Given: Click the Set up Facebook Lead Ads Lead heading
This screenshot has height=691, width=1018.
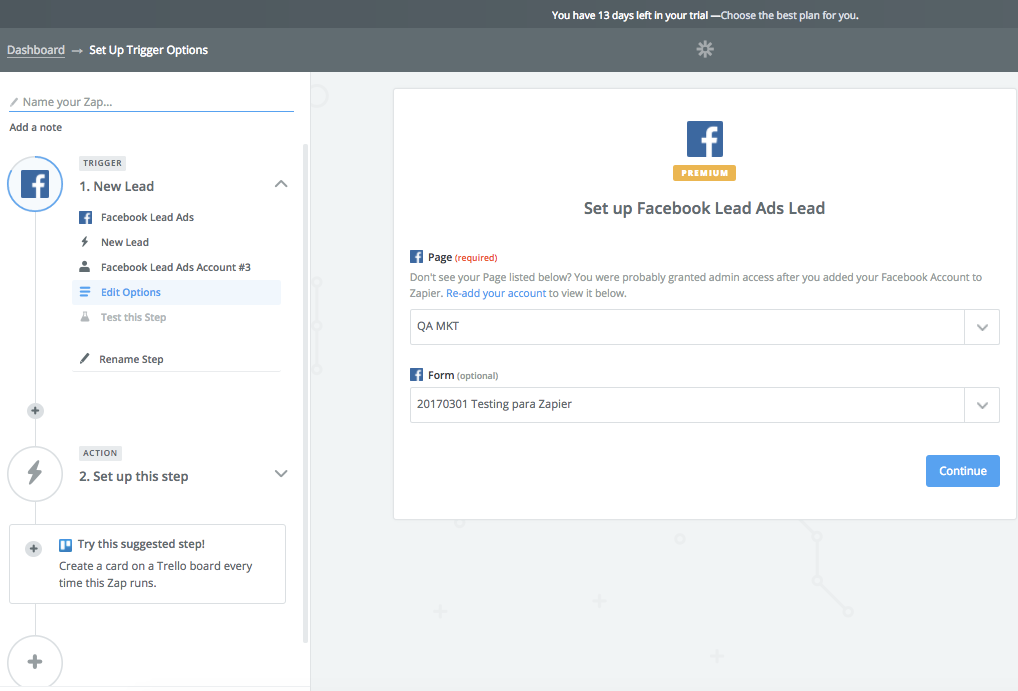Looking at the screenshot, I should pyautogui.click(x=704, y=208).
